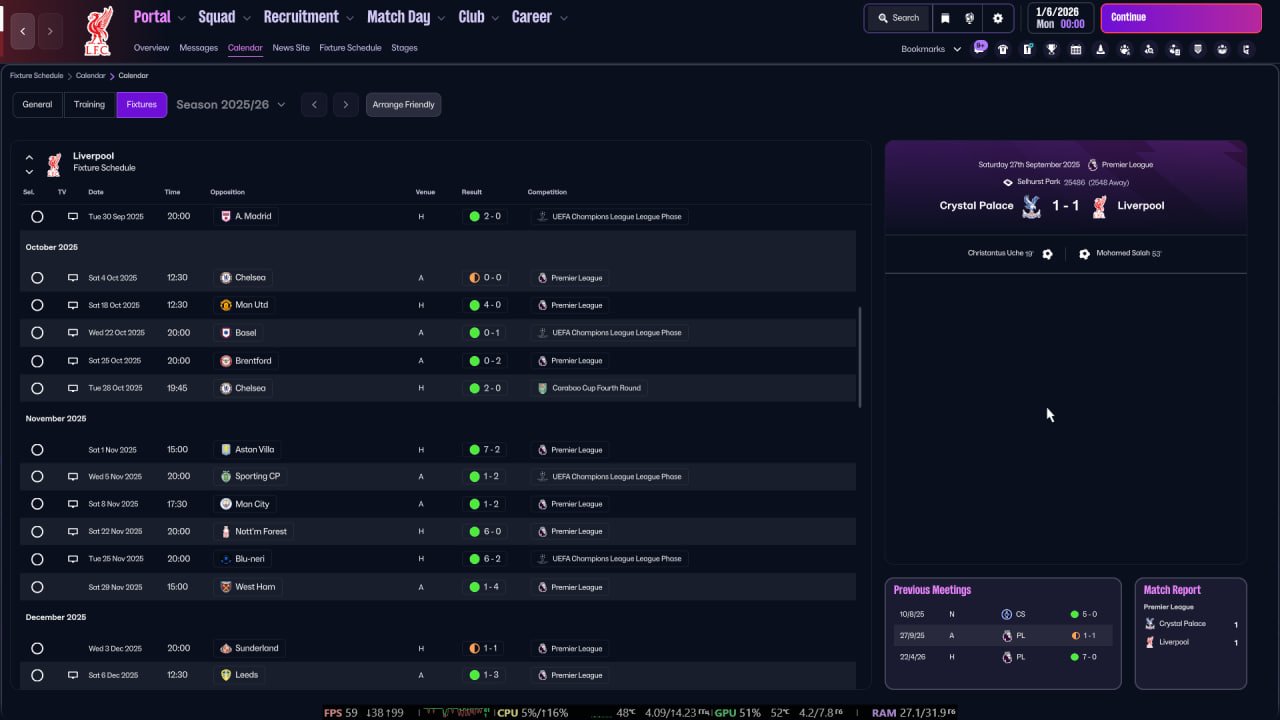Open the shield icon bookmark shortcut
This screenshot has width=1280, height=720.
[1198, 49]
